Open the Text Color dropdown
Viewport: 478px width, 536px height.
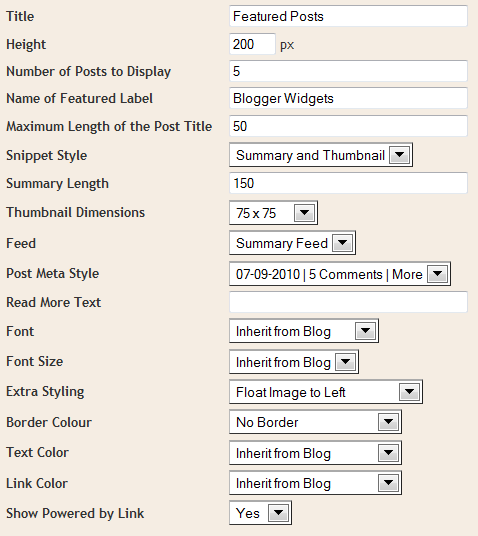(315, 453)
